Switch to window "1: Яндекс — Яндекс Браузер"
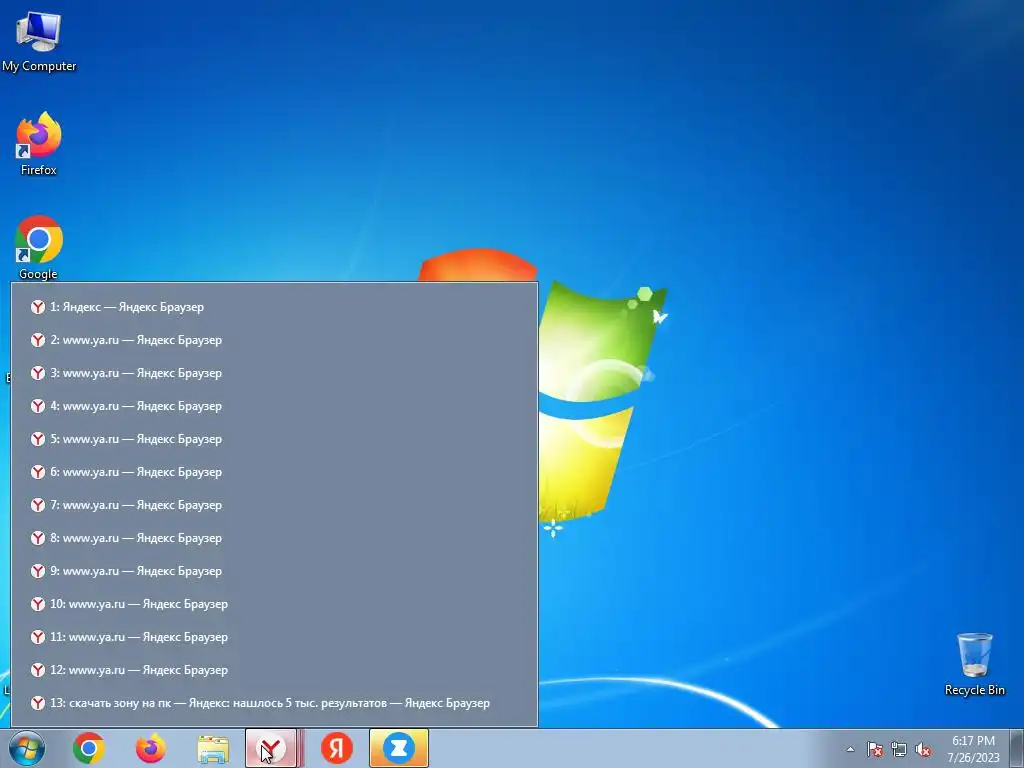This screenshot has width=1024, height=768. point(274,307)
